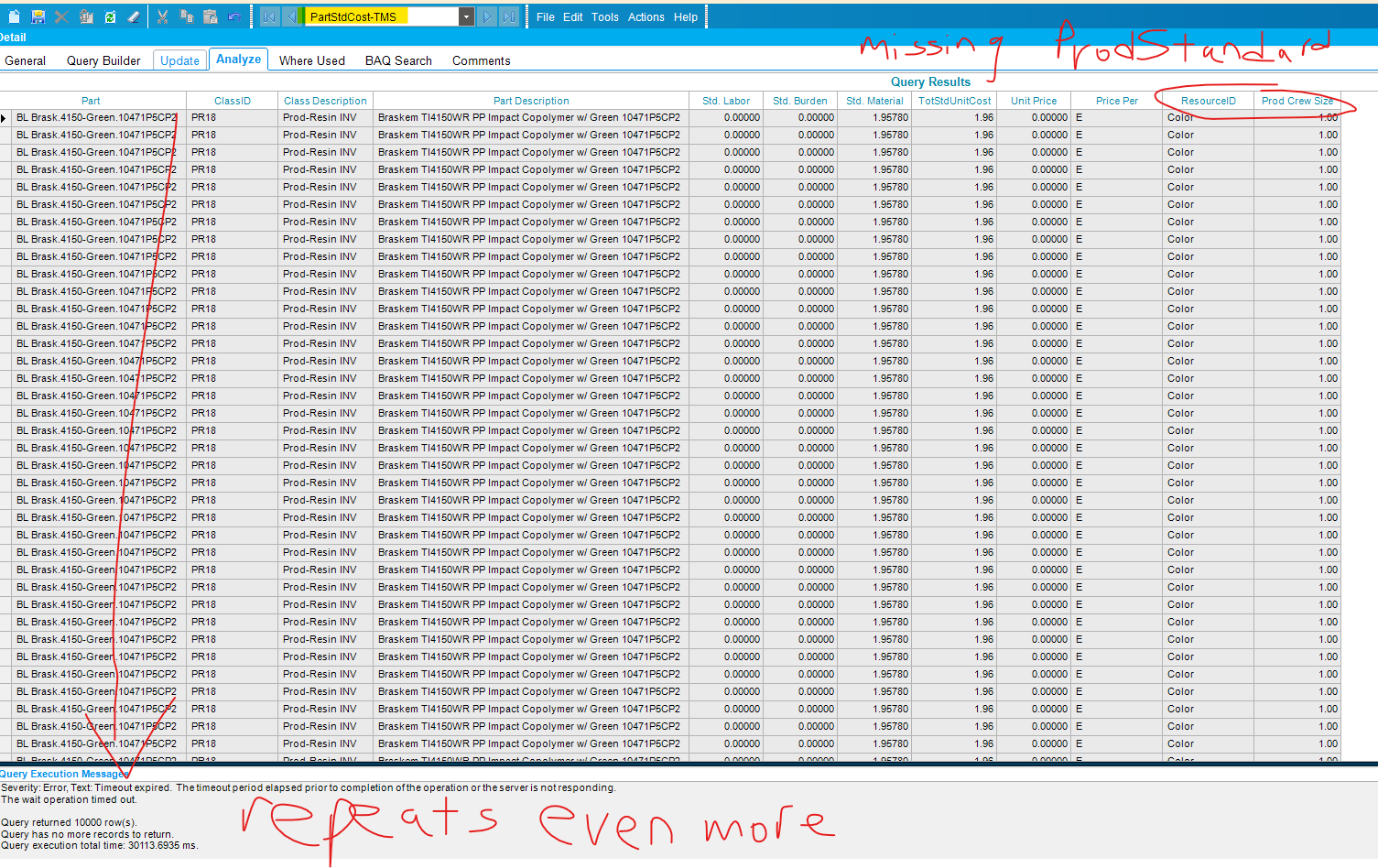Viewport: 1378px width, 868px height.
Task: Go to last record navigation arrow
Action: pos(509,16)
